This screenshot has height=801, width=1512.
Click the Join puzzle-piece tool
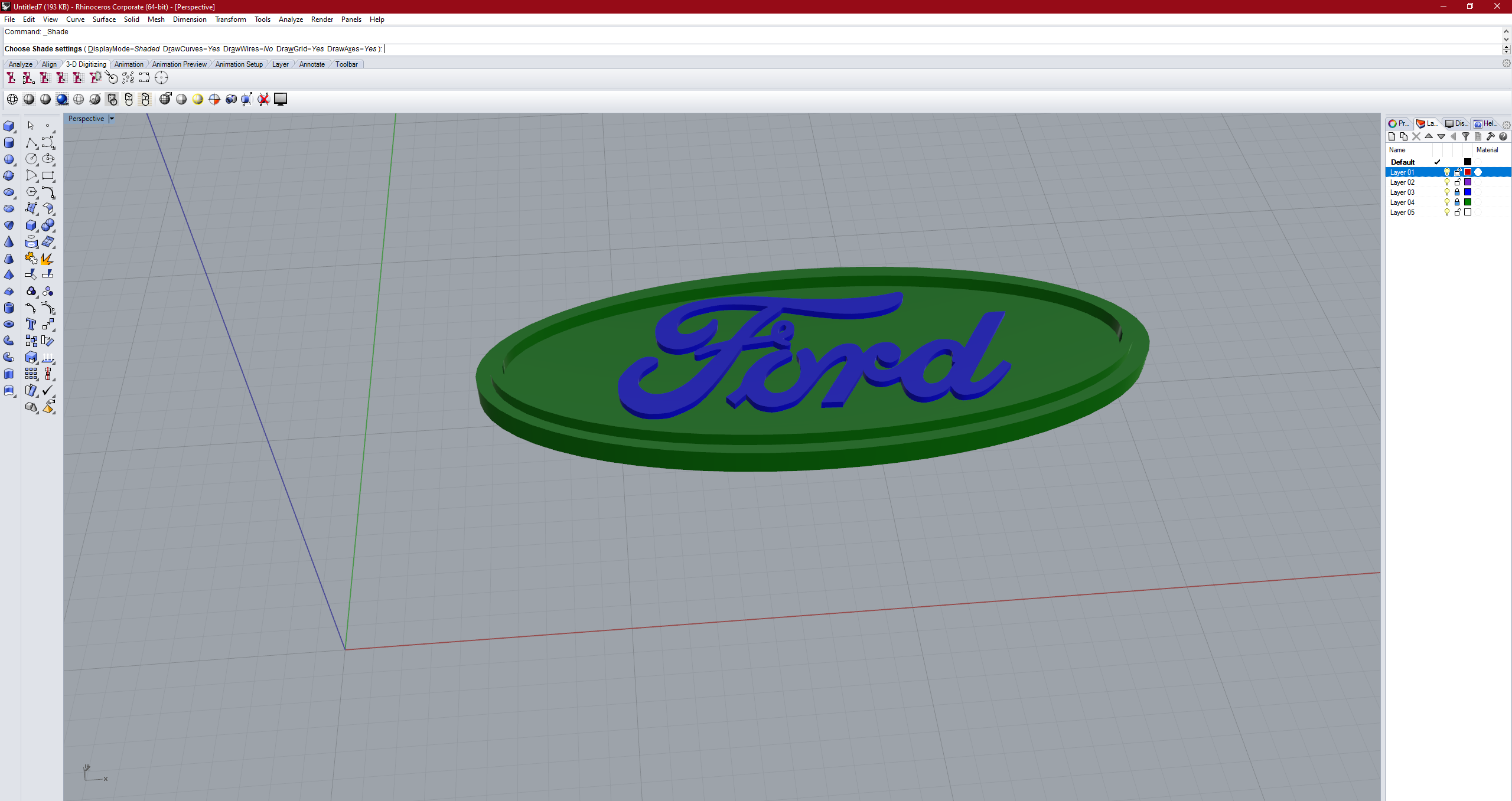(31, 259)
